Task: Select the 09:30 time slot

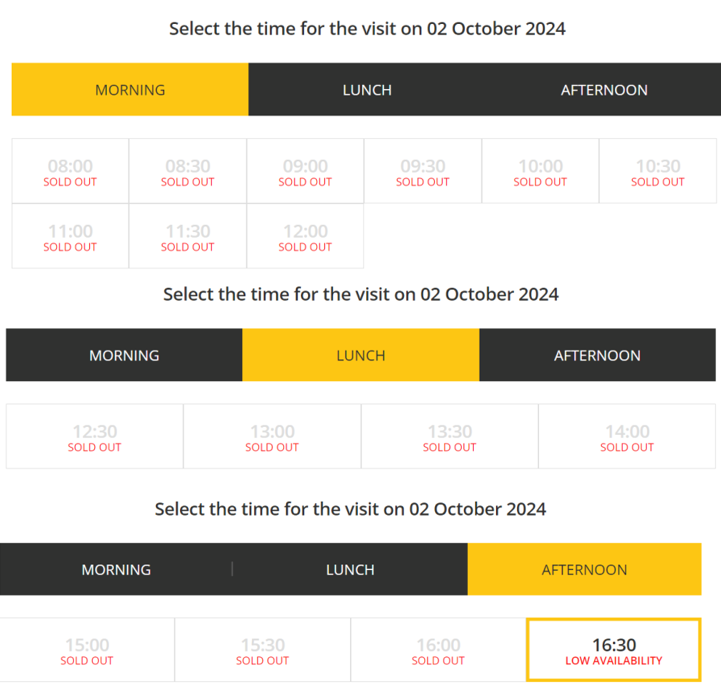Action: 423,171
